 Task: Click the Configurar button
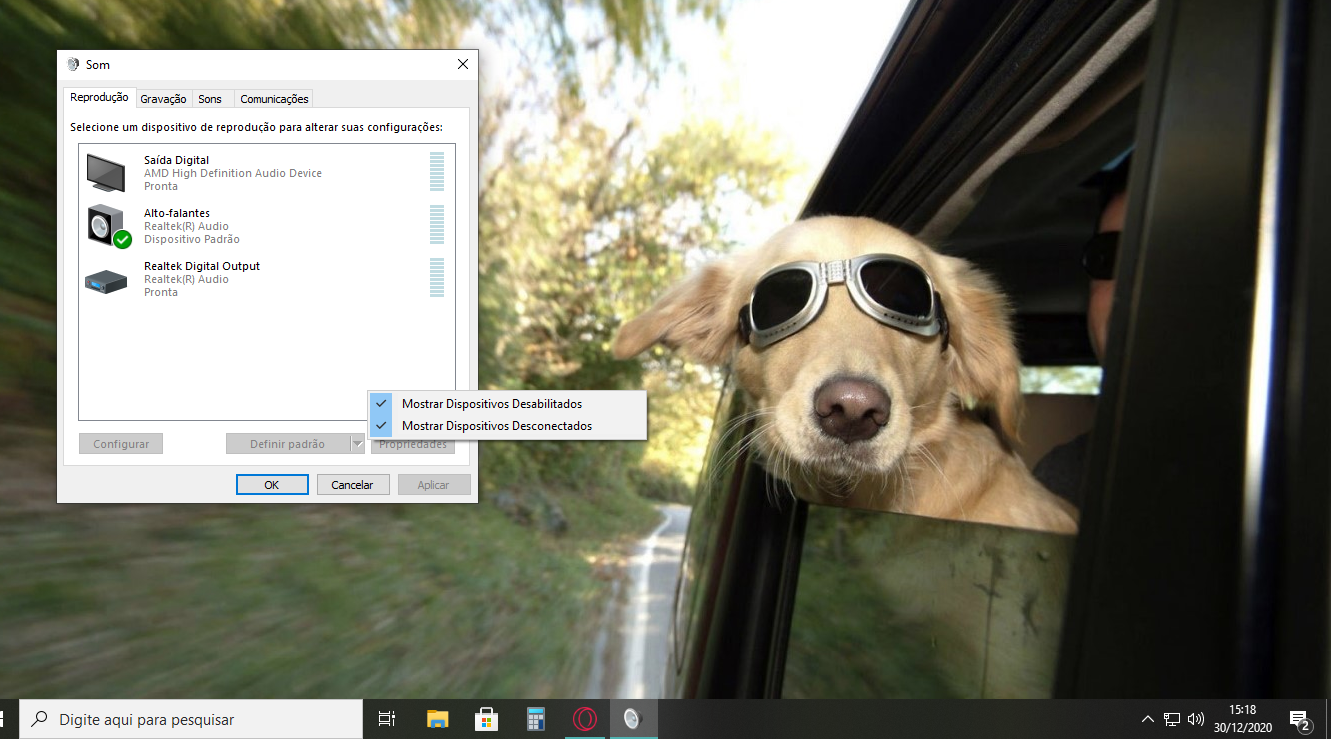[x=121, y=444]
